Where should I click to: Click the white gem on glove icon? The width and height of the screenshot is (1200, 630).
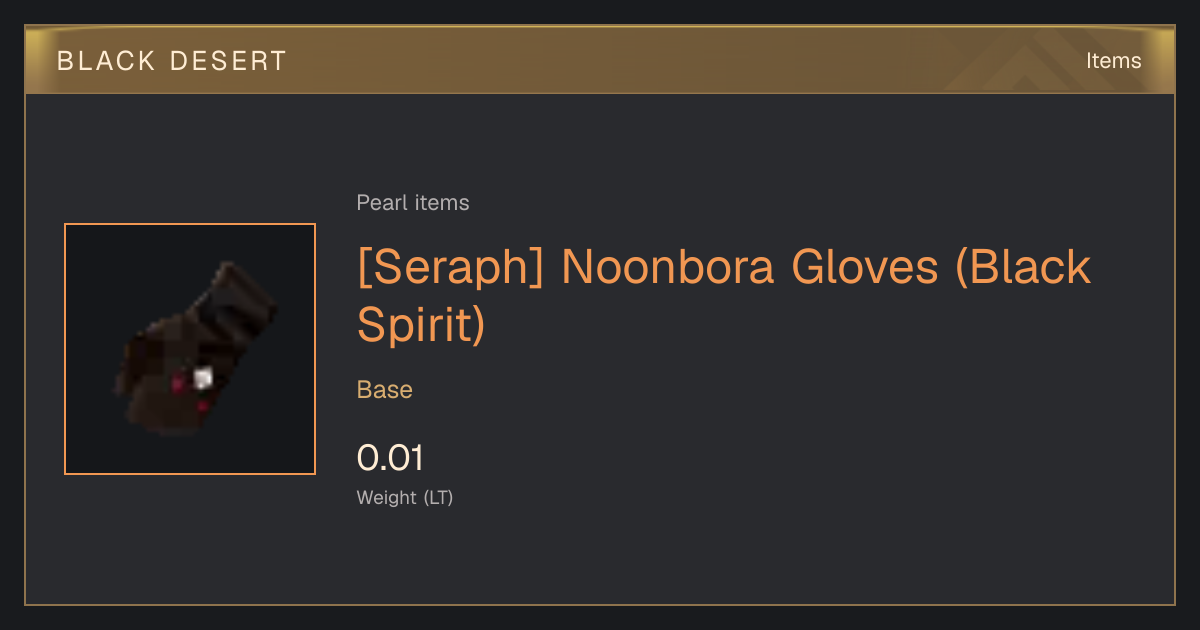tap(203, 378)
